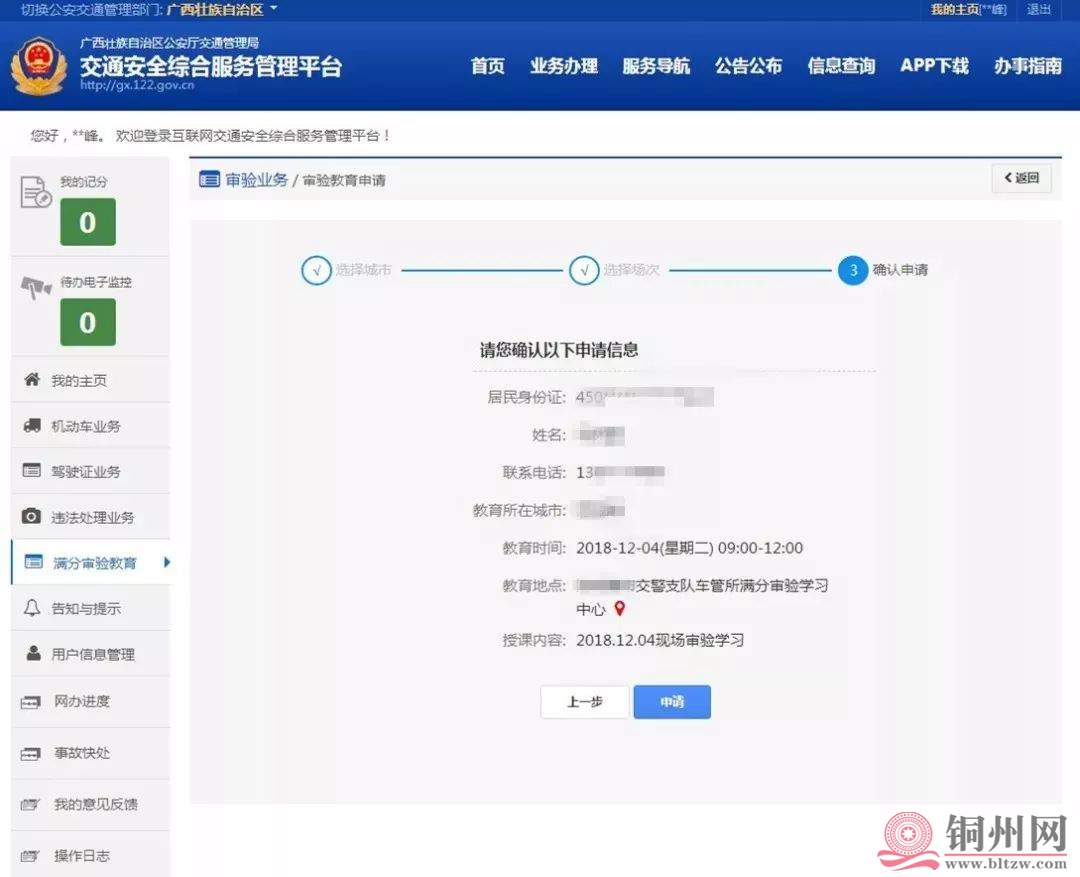This screenshot has height=877, width=1080.
Task: Click the icon beside 网办进度
Action: point(30,702)
